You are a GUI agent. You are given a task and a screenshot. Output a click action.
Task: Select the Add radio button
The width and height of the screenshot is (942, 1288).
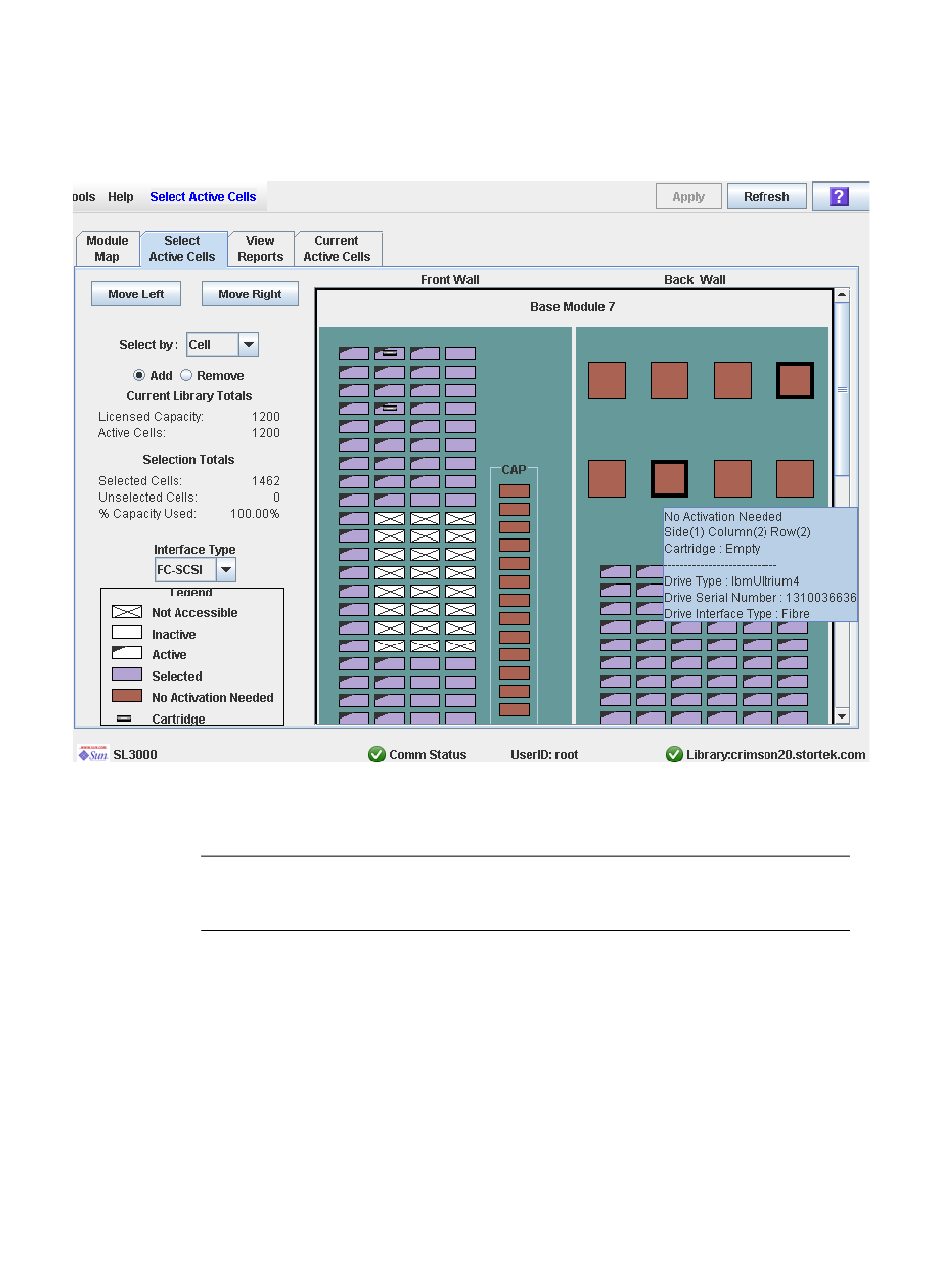(139, 375)
